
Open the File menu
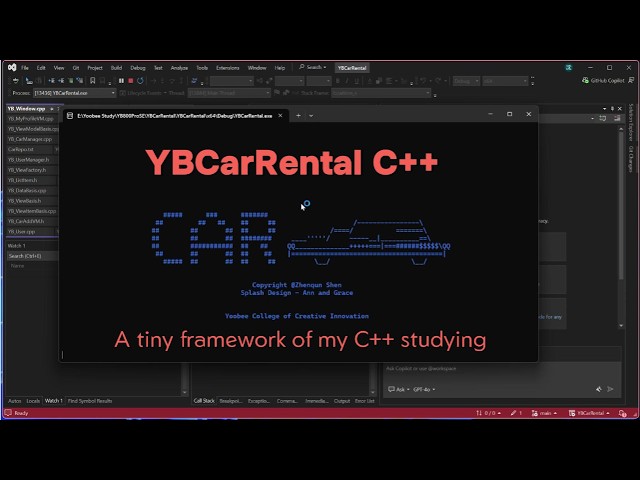coord(25,68)
